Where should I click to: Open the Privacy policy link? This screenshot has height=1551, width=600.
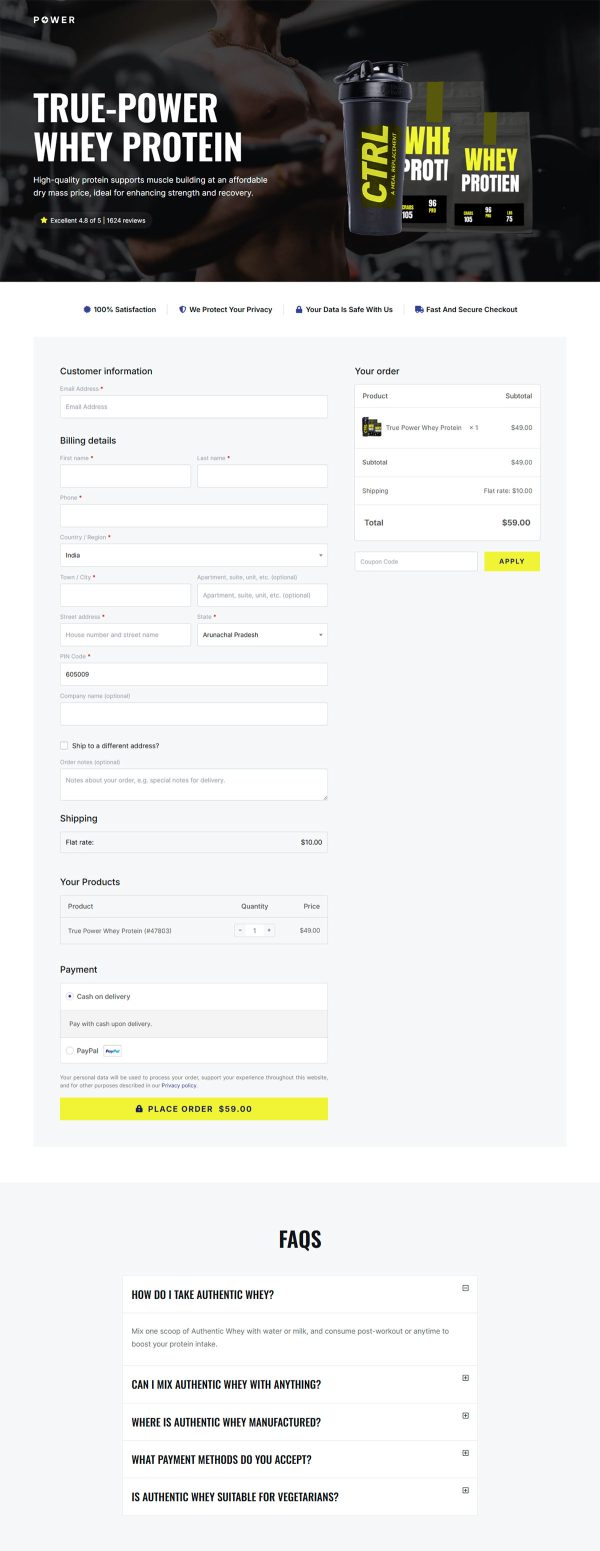179,1085
